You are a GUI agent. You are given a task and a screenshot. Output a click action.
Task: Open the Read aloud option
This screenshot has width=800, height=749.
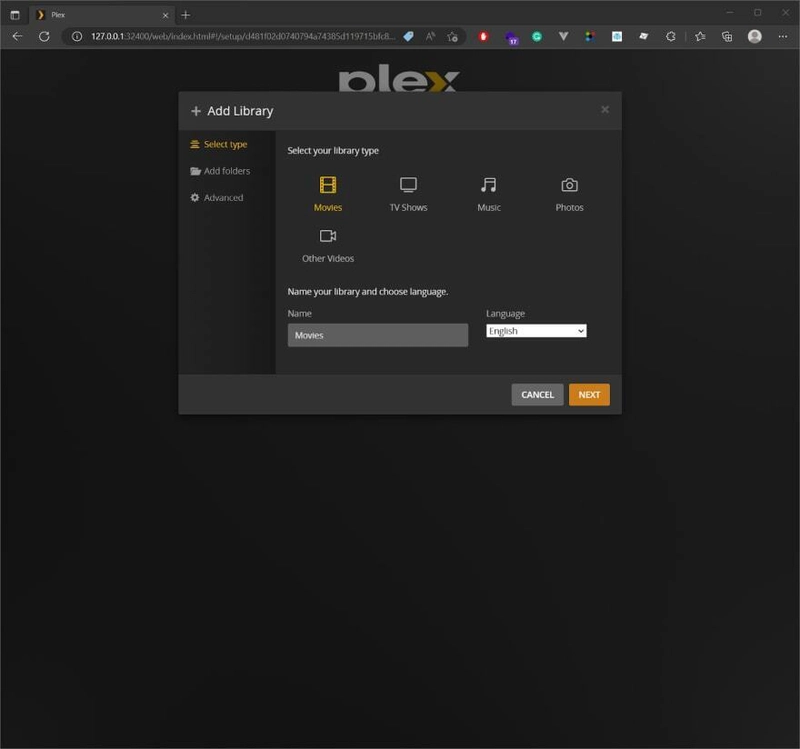point(431,36)
